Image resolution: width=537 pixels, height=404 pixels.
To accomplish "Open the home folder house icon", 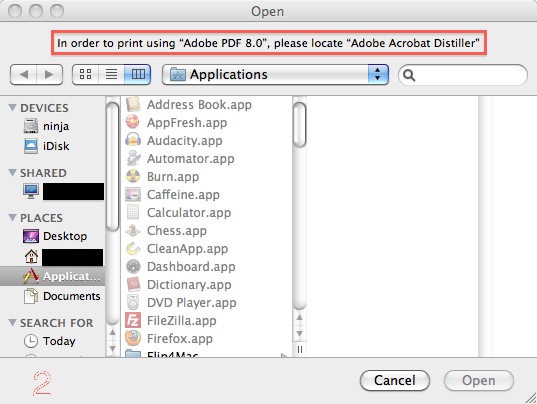I will (31, 256).
